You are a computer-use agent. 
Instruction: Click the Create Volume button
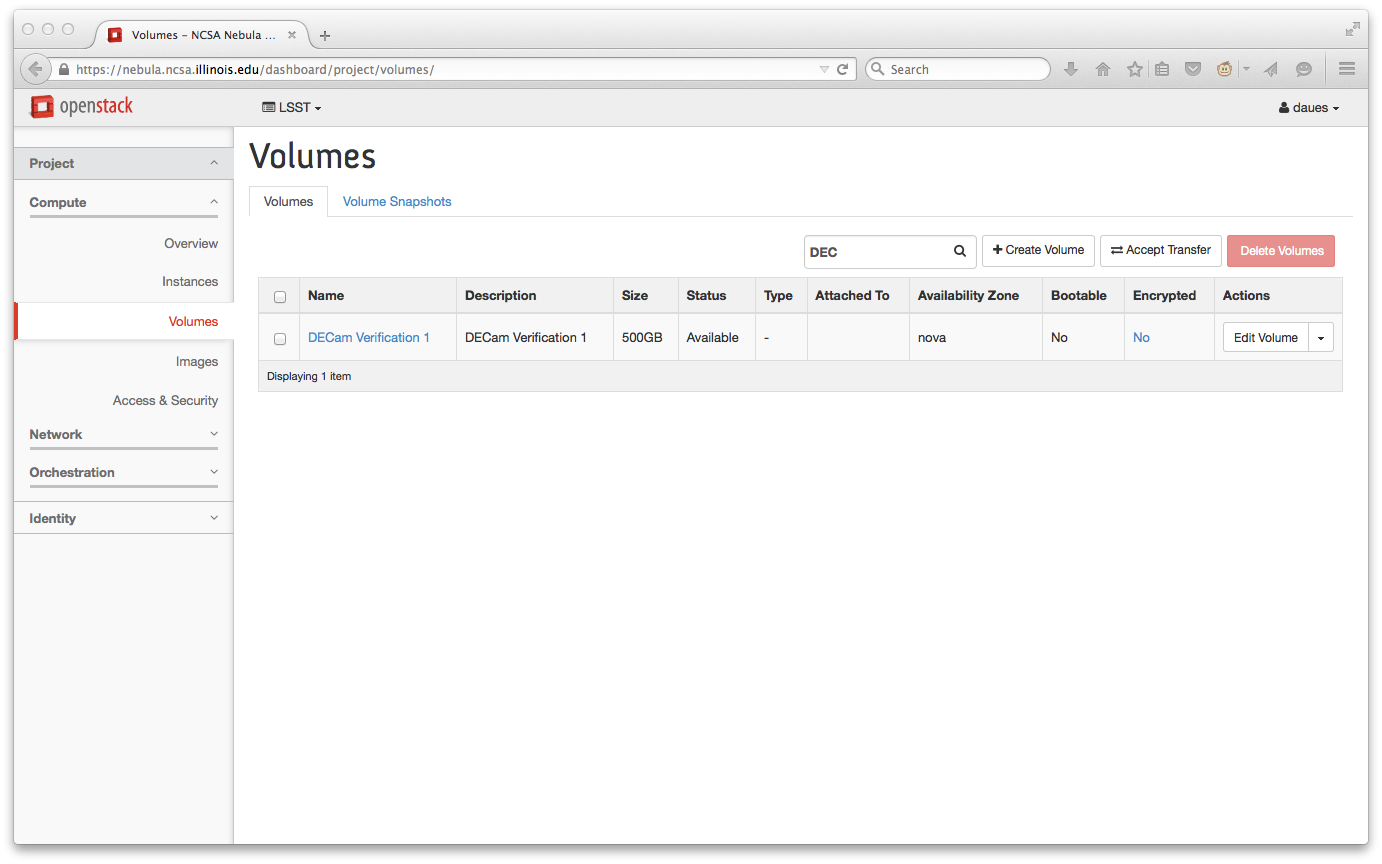(1038, 250)
